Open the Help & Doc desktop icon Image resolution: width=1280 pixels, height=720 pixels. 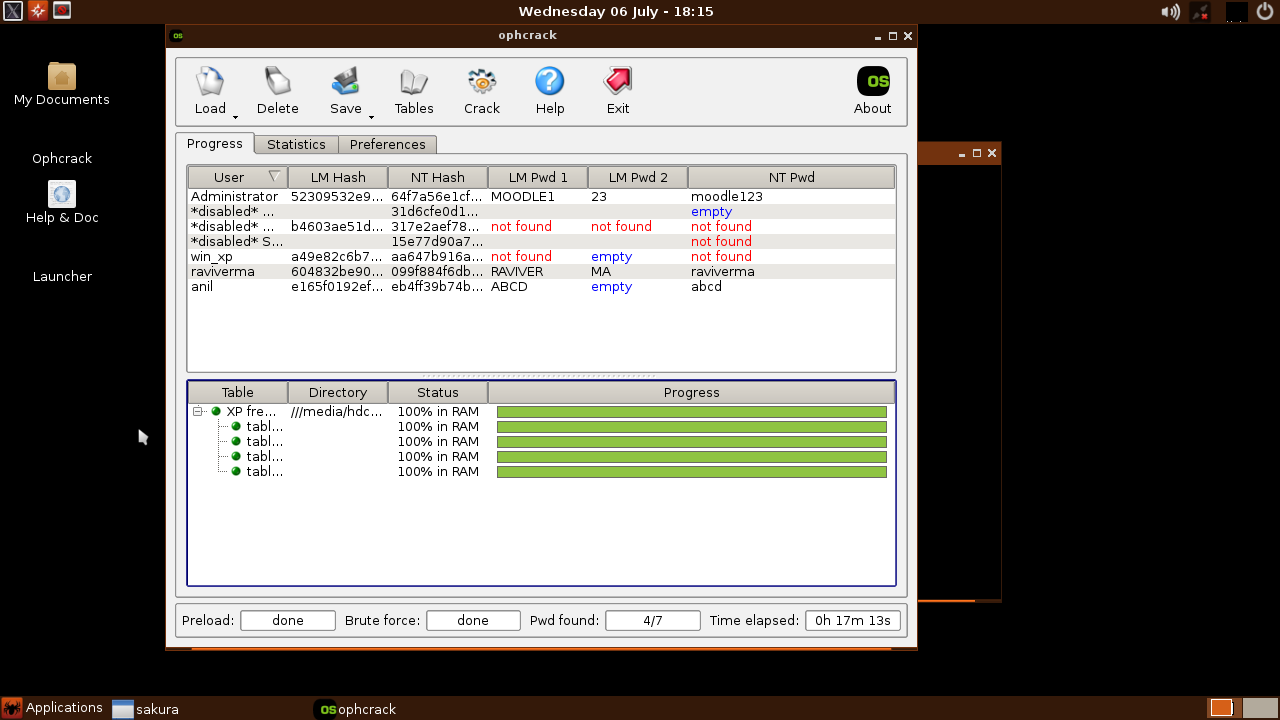pos(62,202)
